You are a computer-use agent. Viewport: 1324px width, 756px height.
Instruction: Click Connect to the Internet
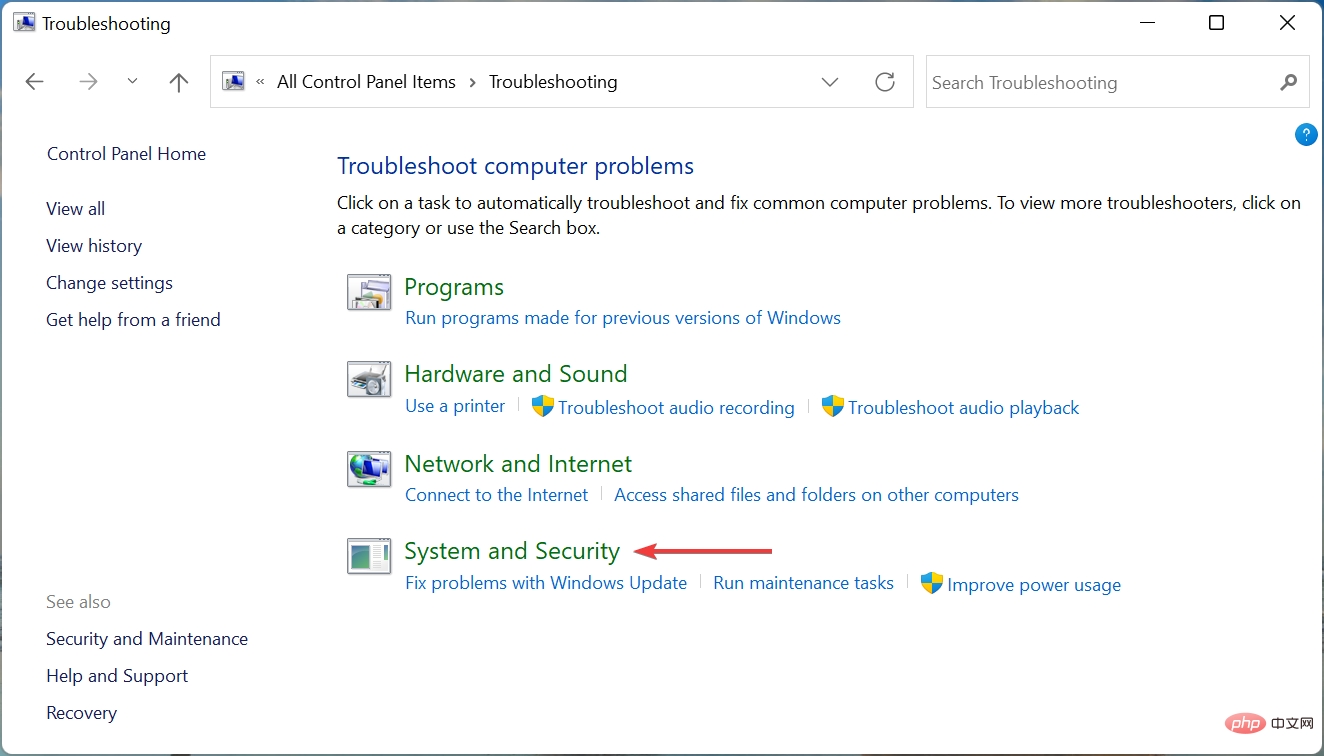[x=497, y=495]
